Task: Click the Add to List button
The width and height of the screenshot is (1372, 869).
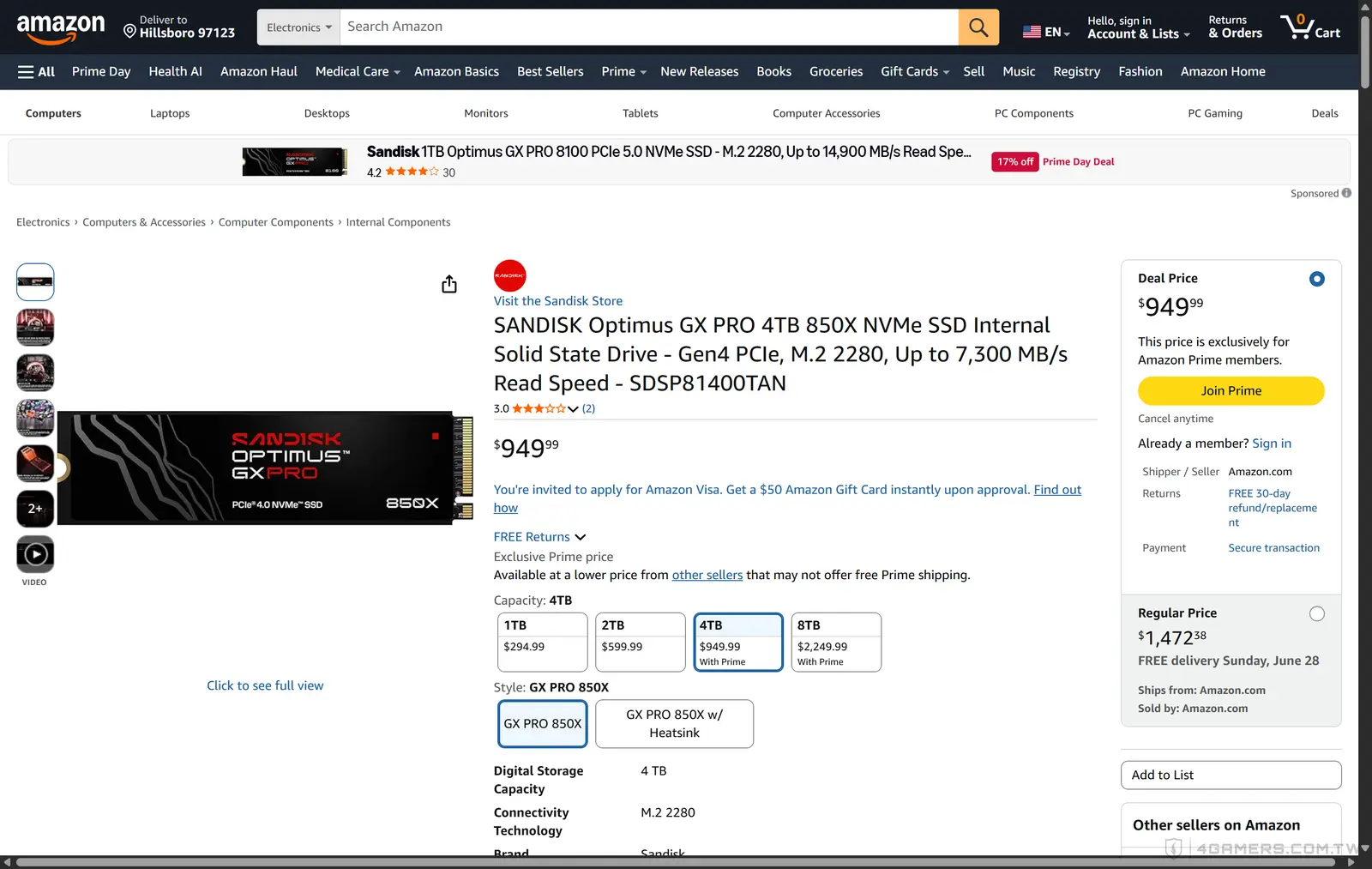Action: click(1231, 775)
